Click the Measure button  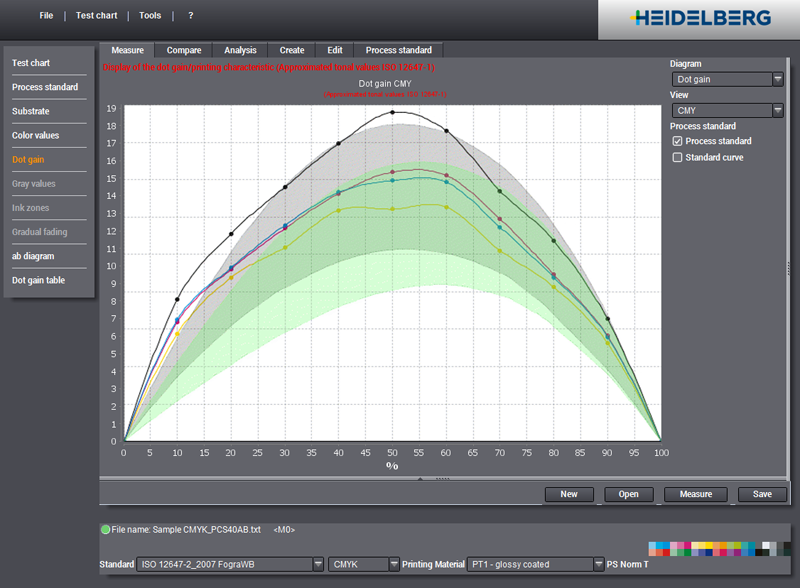(695, 494)
